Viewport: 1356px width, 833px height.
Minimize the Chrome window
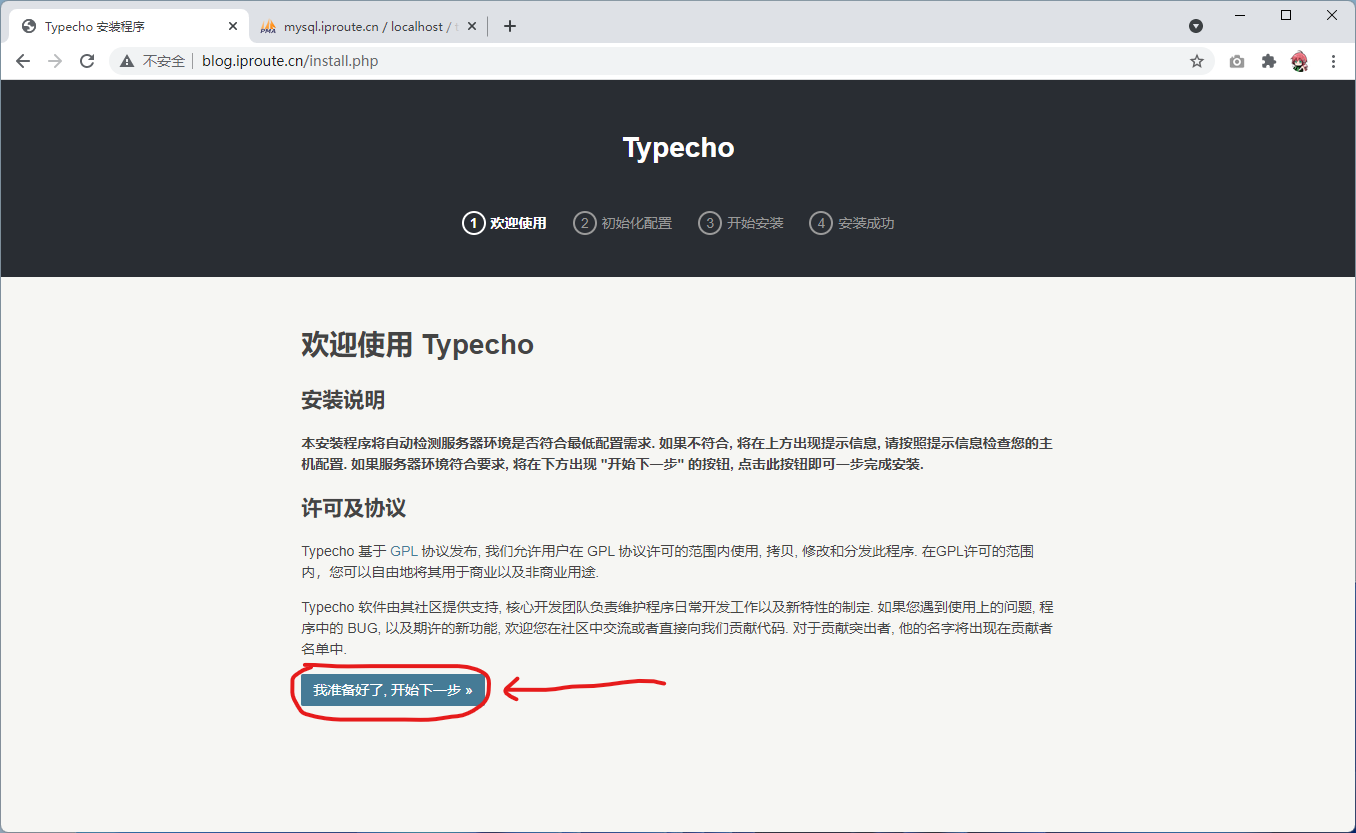pyautogui.click(x=1240, y=15)
